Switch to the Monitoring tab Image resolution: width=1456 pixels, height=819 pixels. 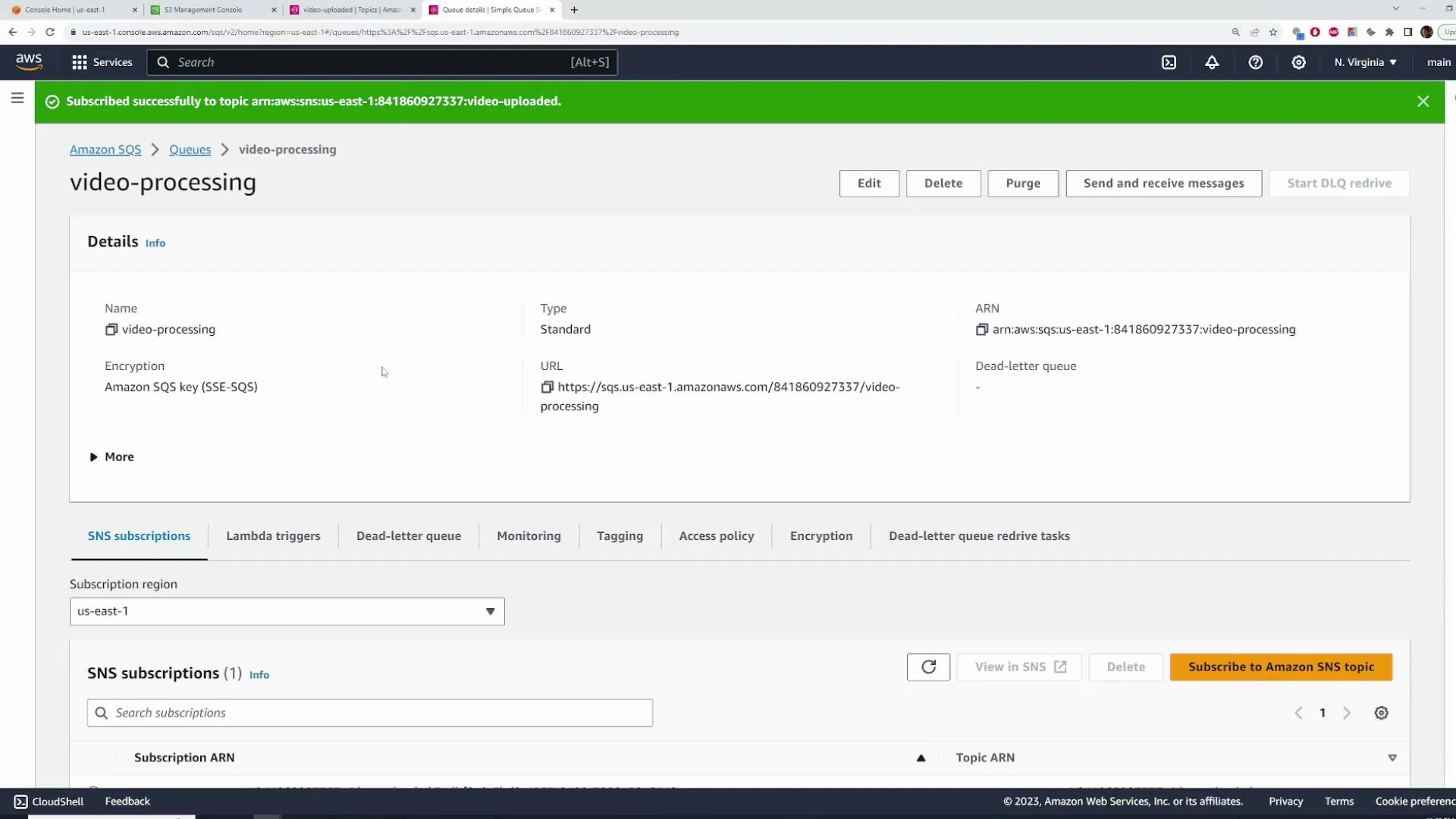(x=529, y=536)
